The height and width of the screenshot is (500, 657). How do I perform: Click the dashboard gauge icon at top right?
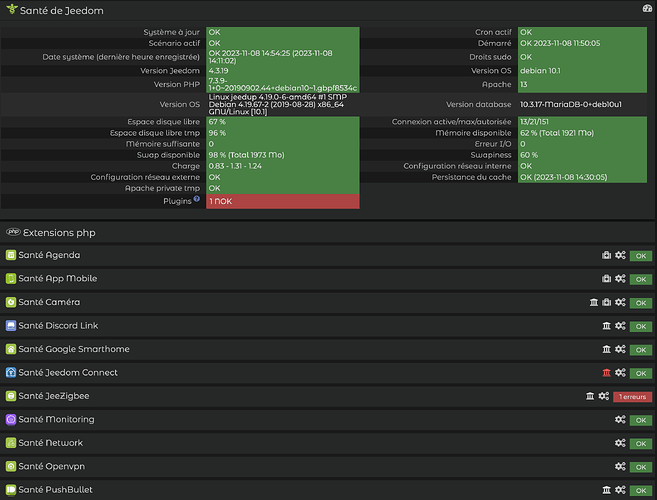pos(647,9)
